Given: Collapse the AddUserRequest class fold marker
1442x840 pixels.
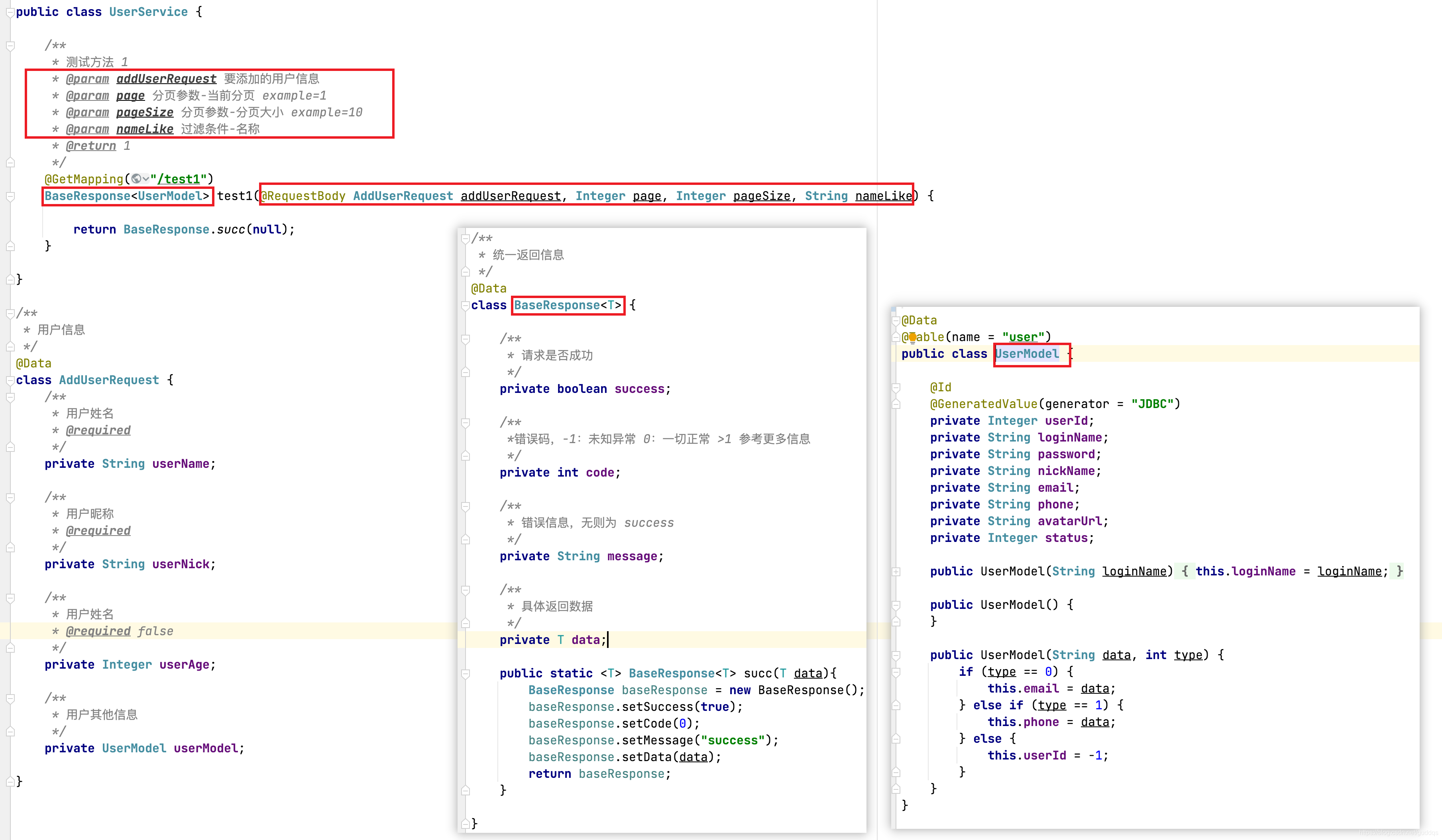Looking at the screenshot, I should tap(10, 381).
